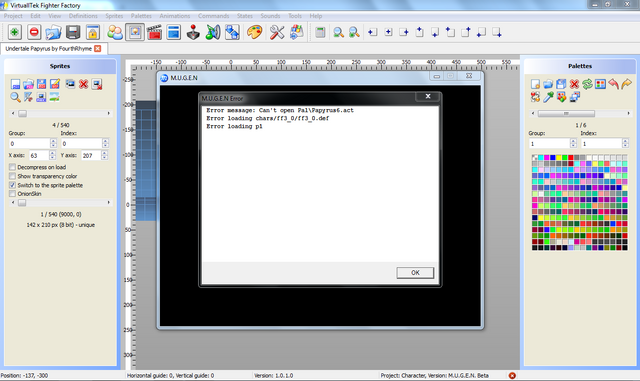This screenshot has height=381, width=640.
Task: Click the sprite Index input field
Action: coord(81,143)
